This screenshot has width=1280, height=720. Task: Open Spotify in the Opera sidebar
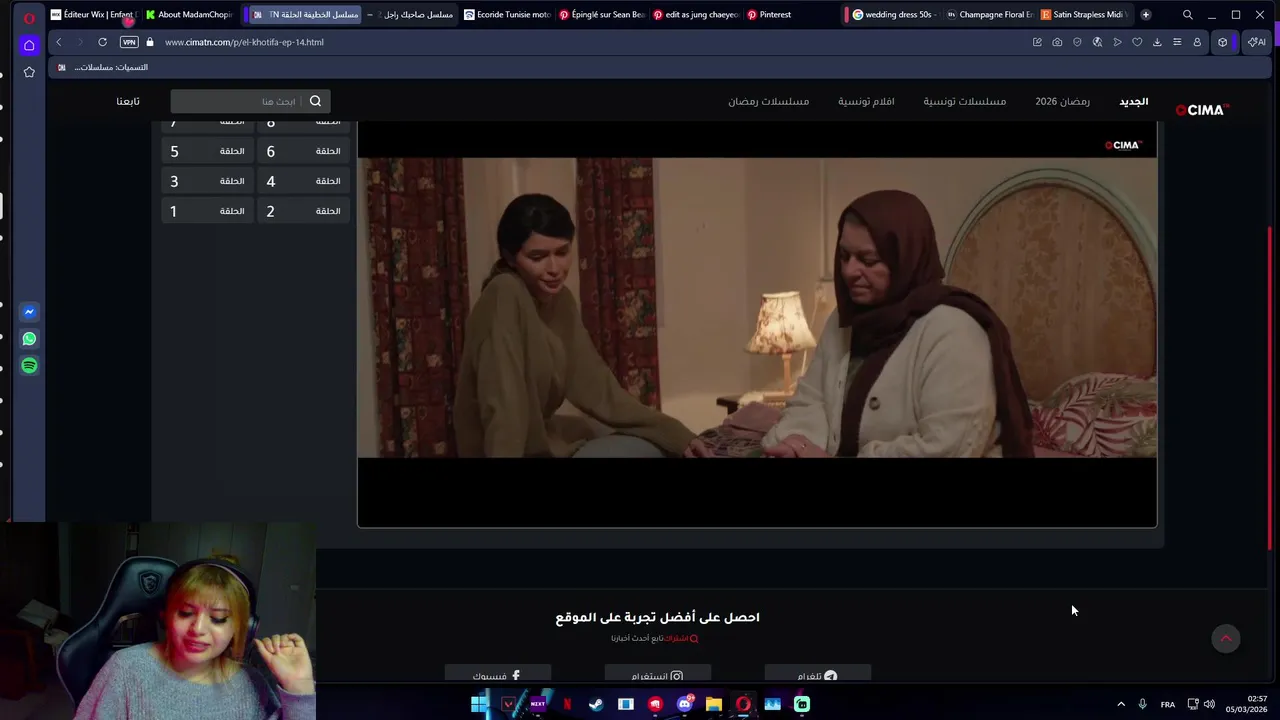point(29,366)
